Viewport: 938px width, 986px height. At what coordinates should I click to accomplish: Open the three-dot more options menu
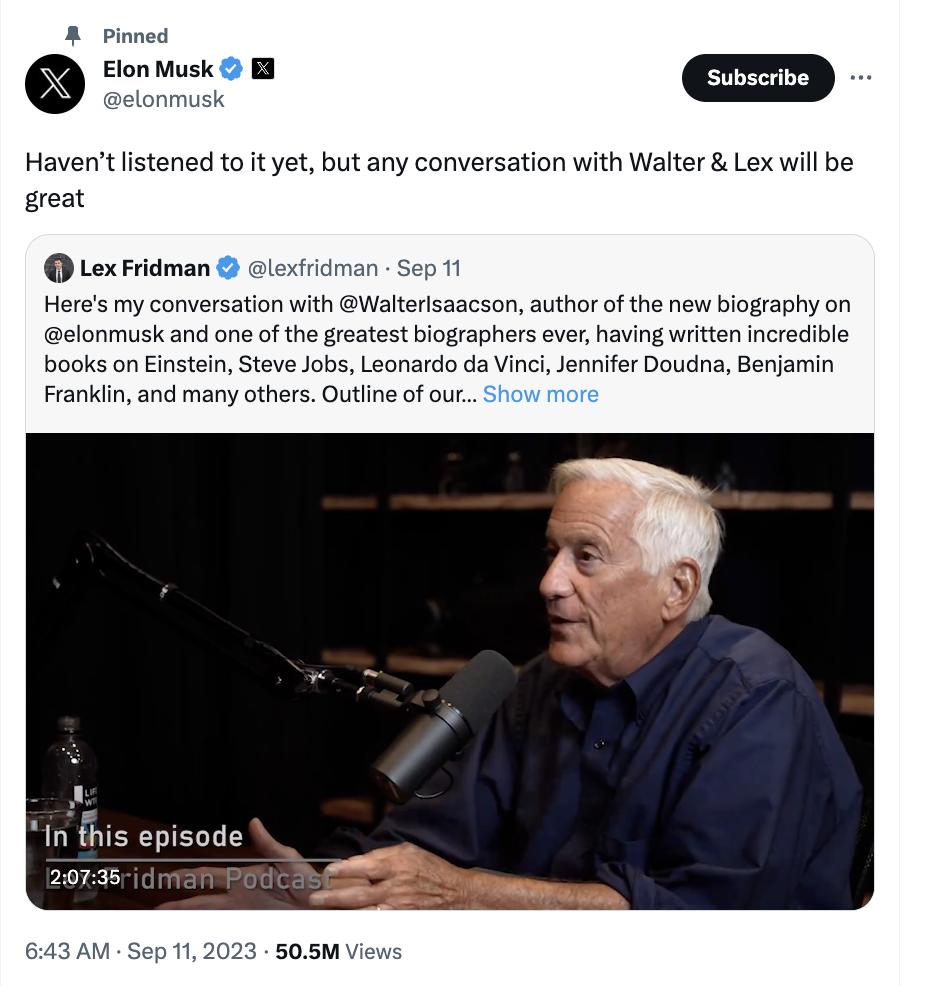860,78
